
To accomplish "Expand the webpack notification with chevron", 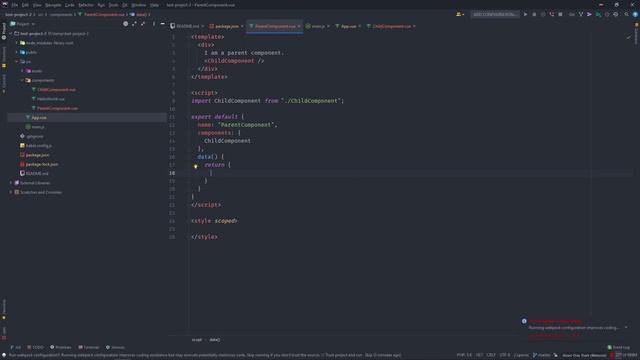I will (626, 327).
